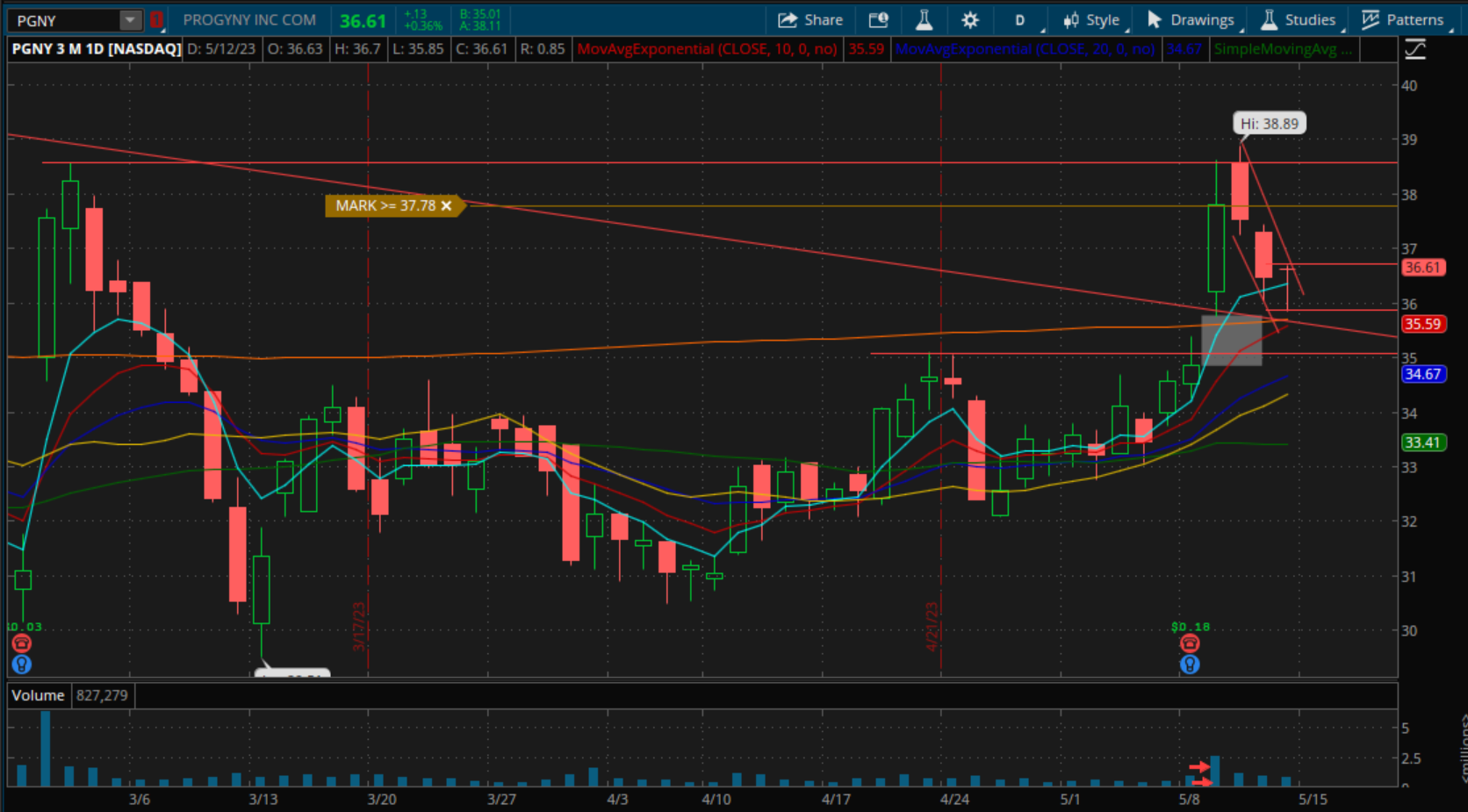Click the 36.61 price tag on price axis
The width and height of the screenshot is (1468, 812).
coord(1422,268)
